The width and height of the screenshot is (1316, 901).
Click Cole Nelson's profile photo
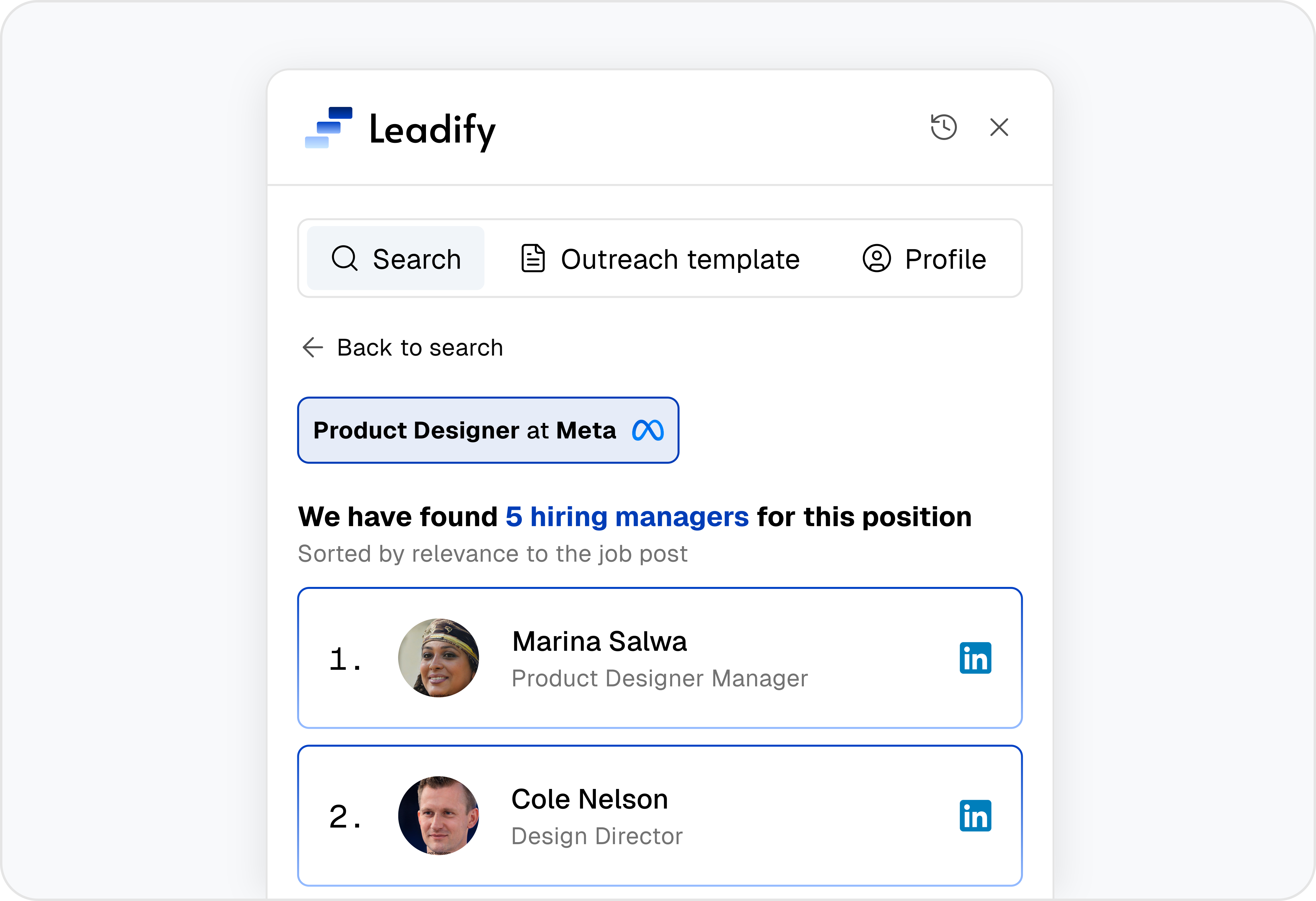438,815
